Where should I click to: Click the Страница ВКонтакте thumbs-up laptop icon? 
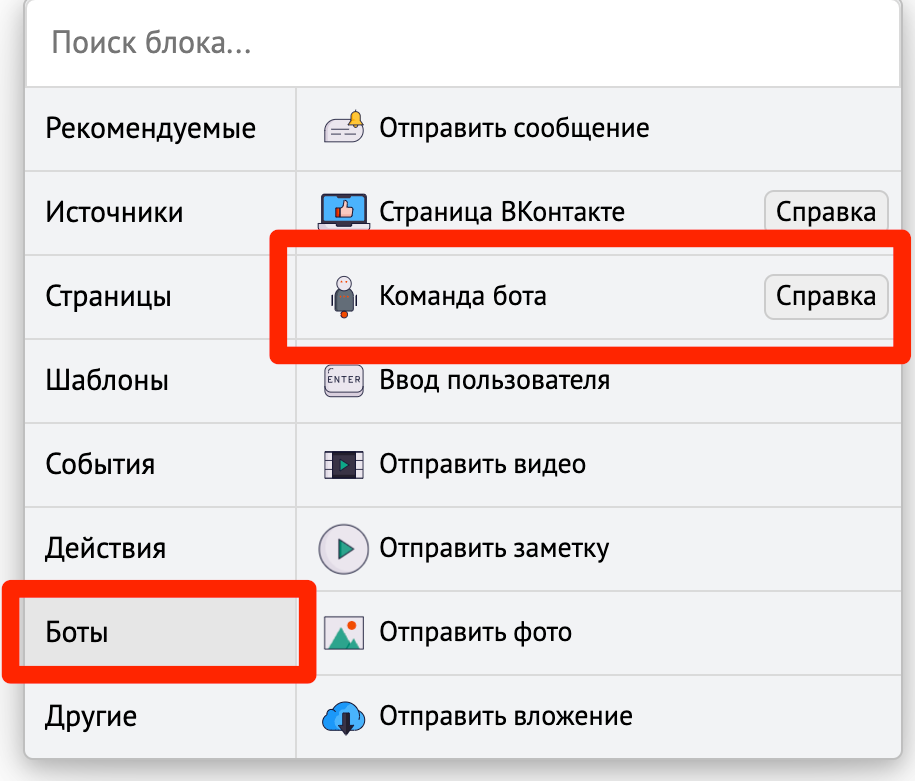click(x=344, y=211)
